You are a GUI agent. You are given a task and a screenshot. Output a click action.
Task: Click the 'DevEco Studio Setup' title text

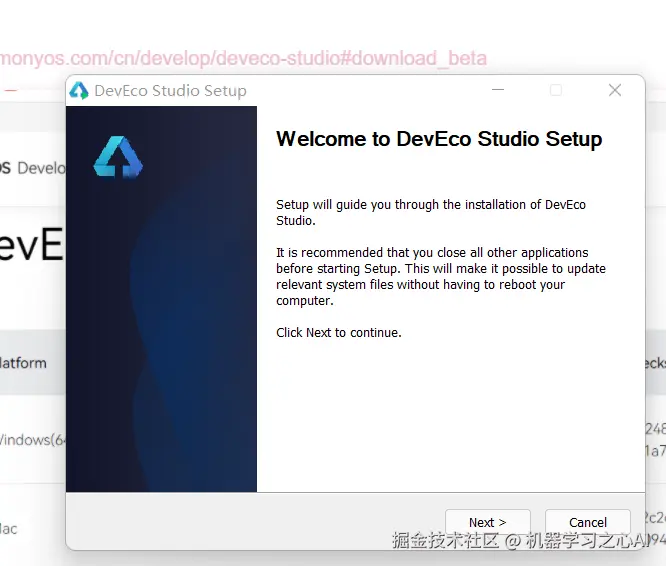click(170, 90)
